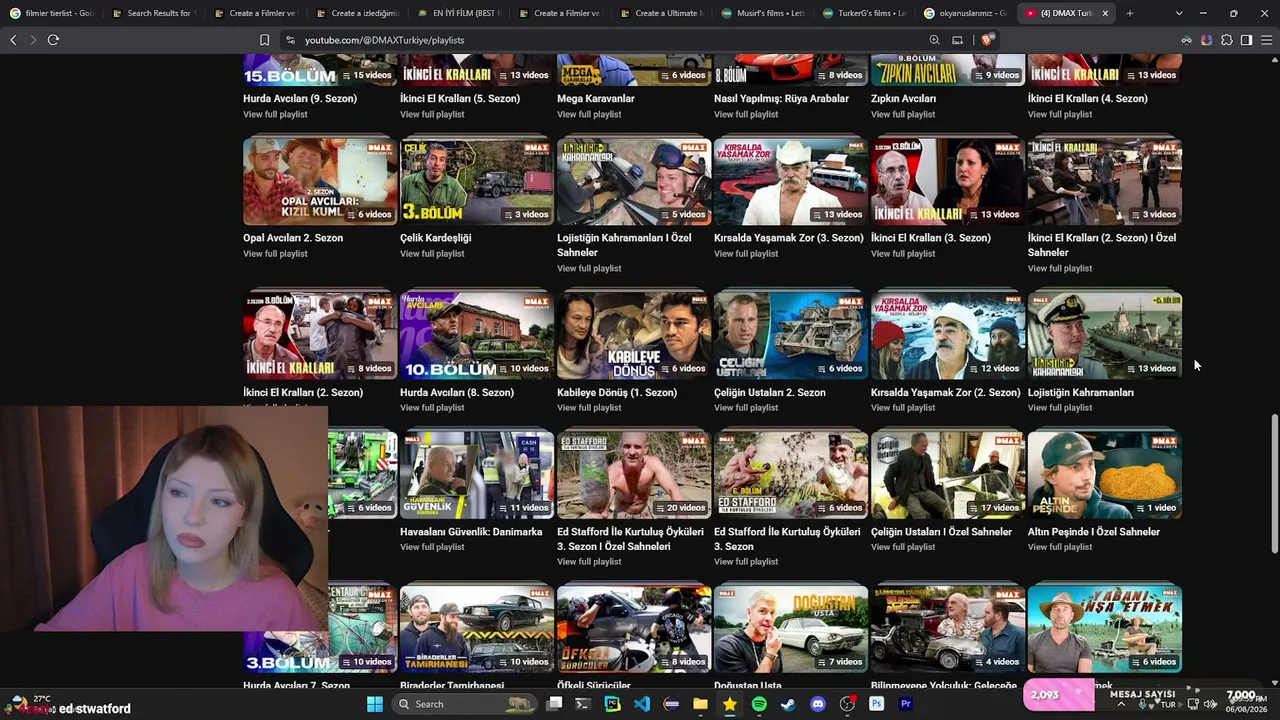Screen dimensions: 1280x720
Task: Open Premiere Pro from the taskbar
Action: click(x=906, y=704)
